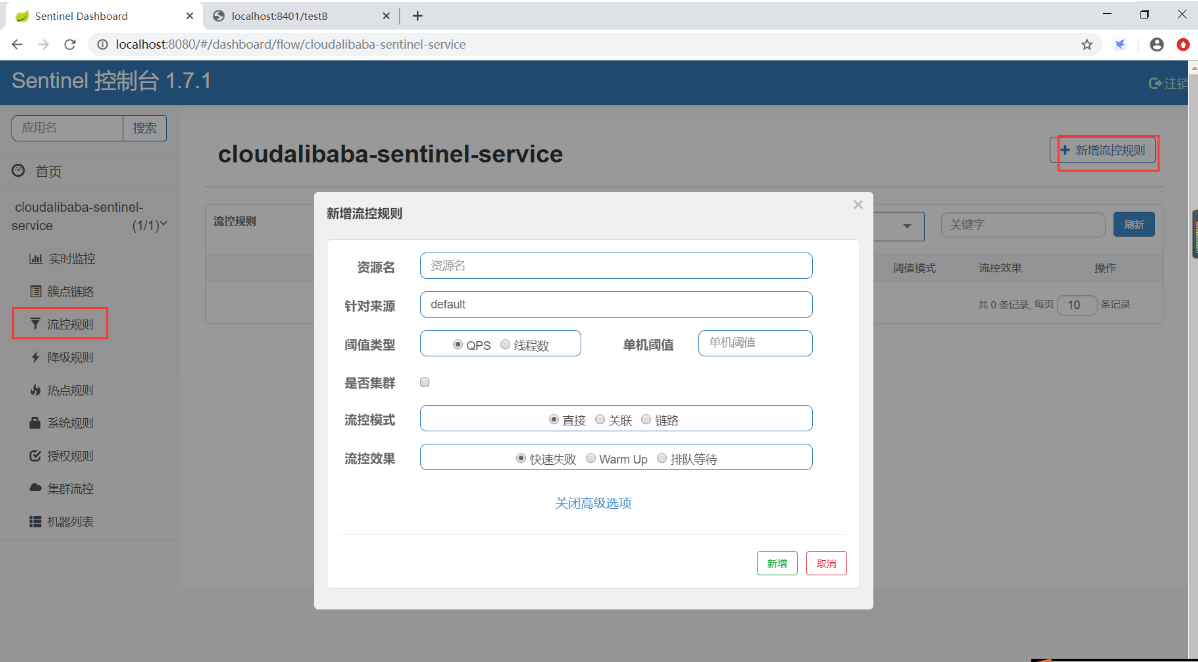The image size is (1198, 662).
Task: Select the 线程数 threshold type radio
Action: click(505, 345)
